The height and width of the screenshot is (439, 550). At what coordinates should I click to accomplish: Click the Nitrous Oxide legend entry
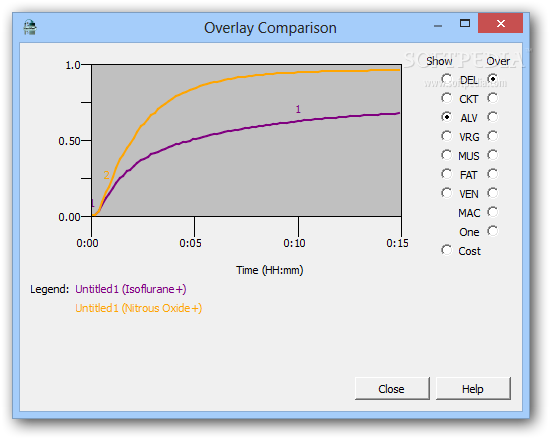click(x=139, y=308)
